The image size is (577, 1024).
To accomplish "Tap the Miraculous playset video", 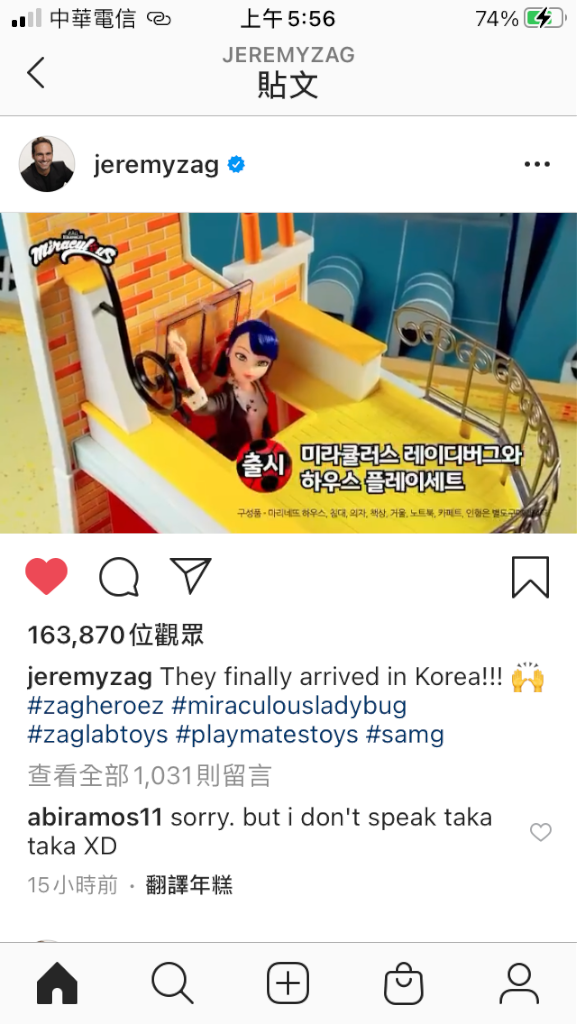I will pos(288,373).
